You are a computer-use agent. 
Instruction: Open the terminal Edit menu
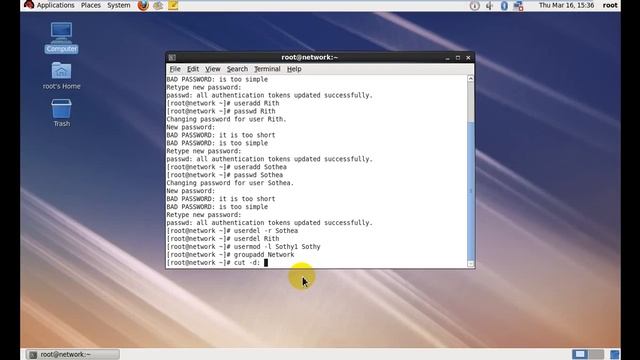[193, 69]
